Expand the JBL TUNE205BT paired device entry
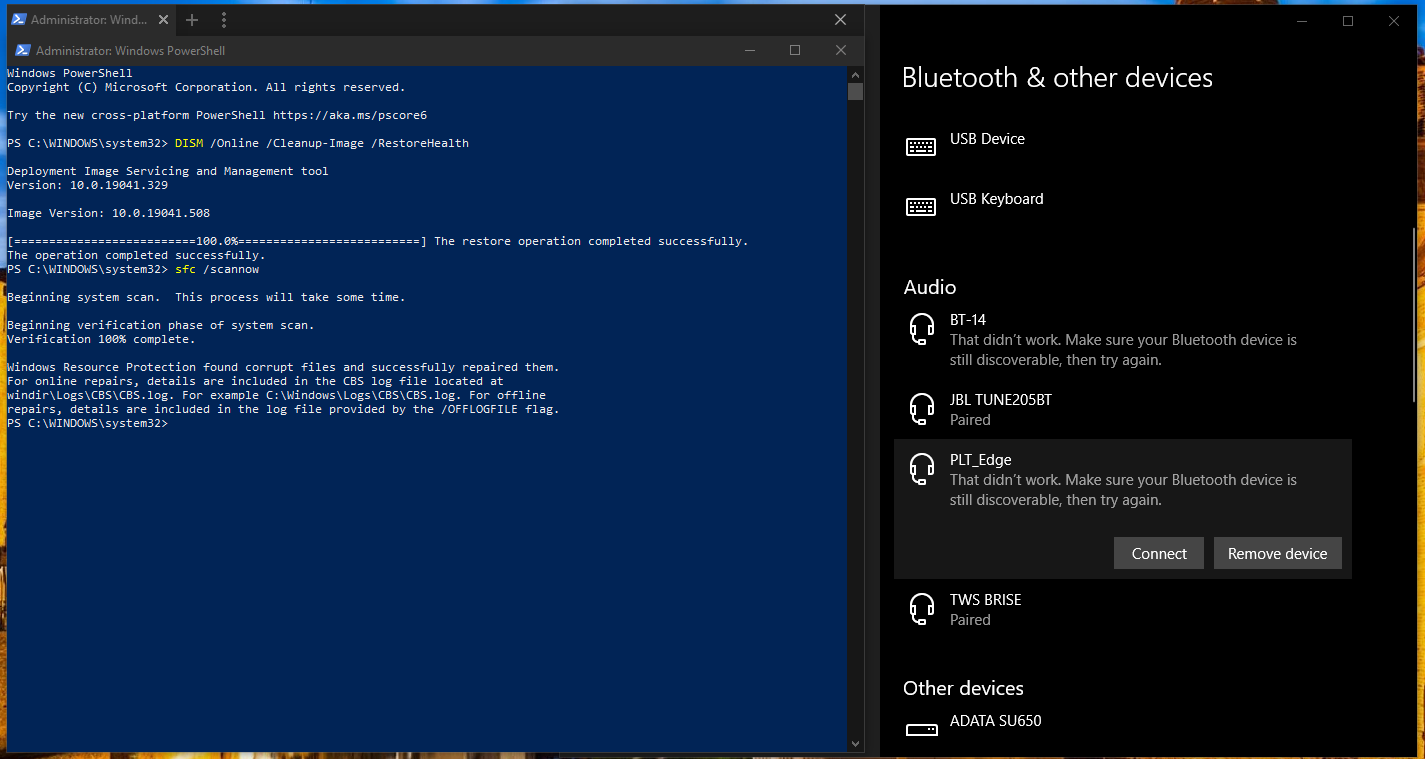 1120,409
